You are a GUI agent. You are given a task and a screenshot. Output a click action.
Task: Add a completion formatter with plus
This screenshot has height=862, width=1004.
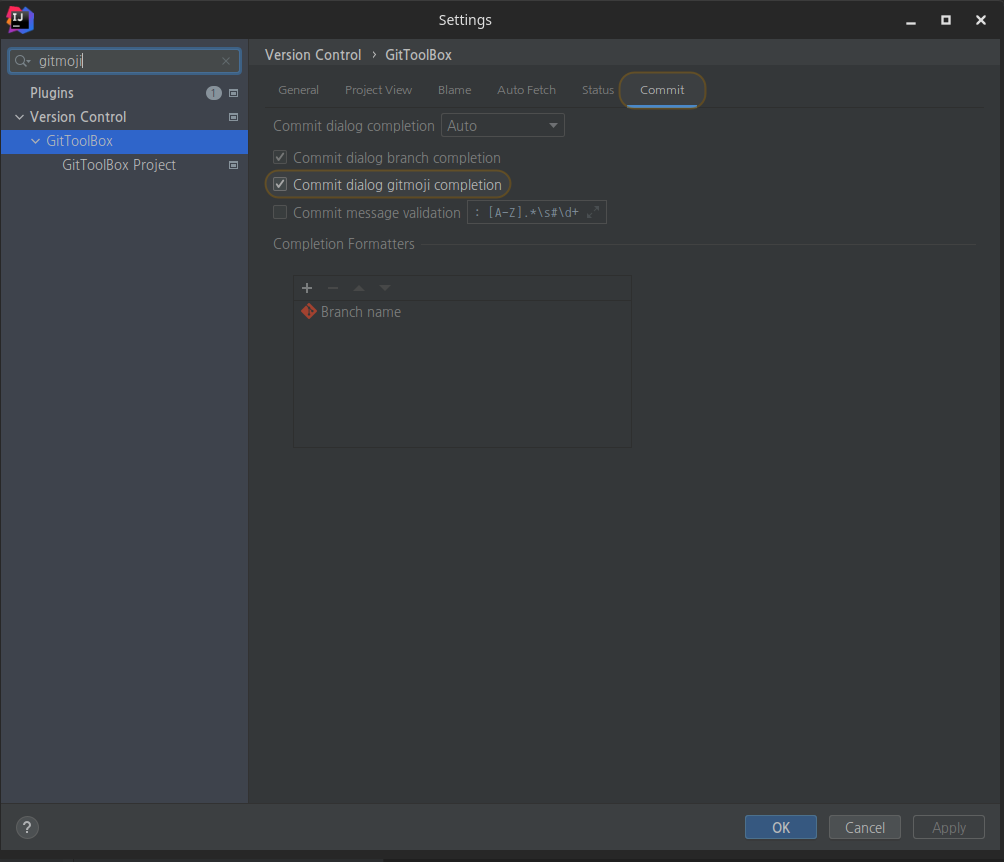pos(307,288)
